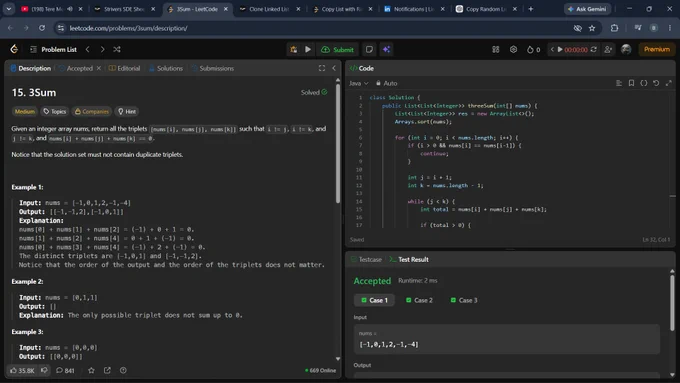This screenshot has width=680, height=383.
Task: Expand the Hint tag
Action: click(x=127, y=111)
